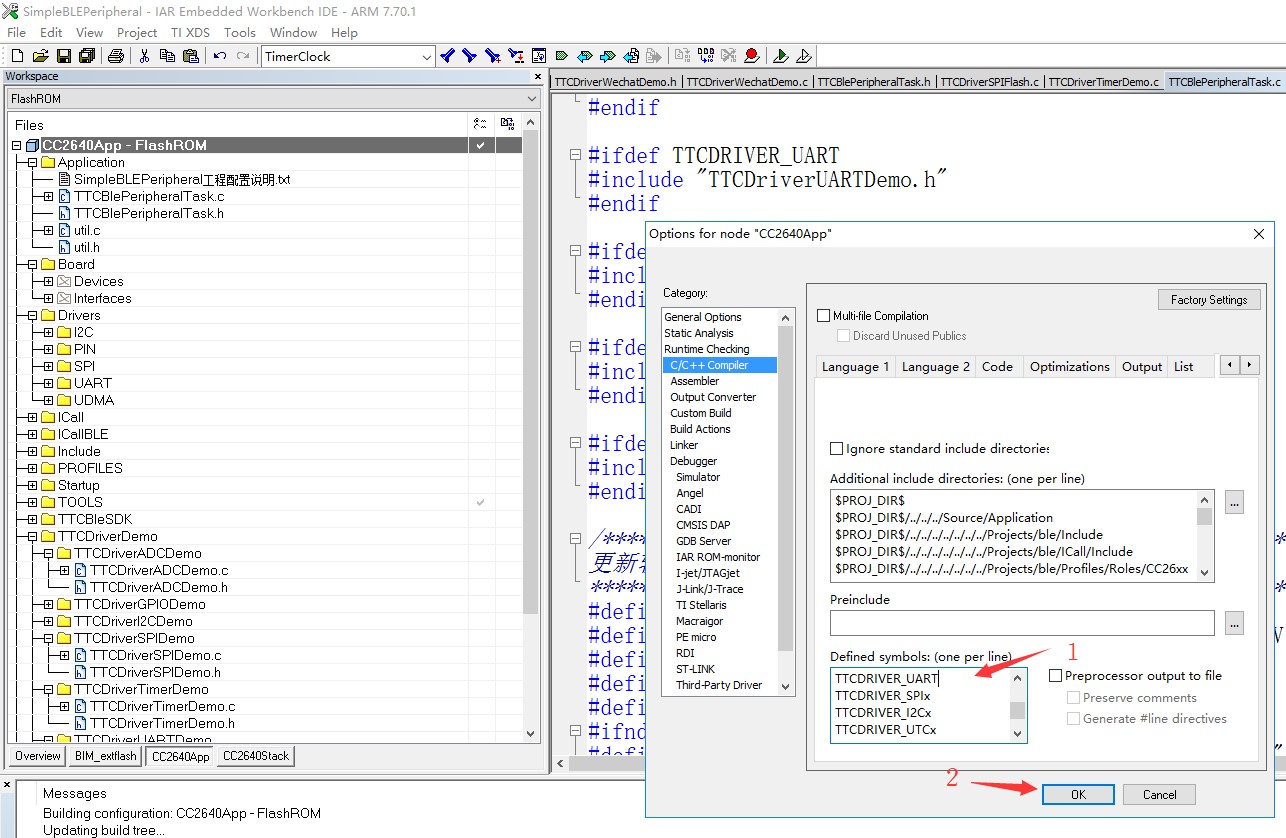
Task: Click the Open file toolbar icon
Action: (40, 56)
